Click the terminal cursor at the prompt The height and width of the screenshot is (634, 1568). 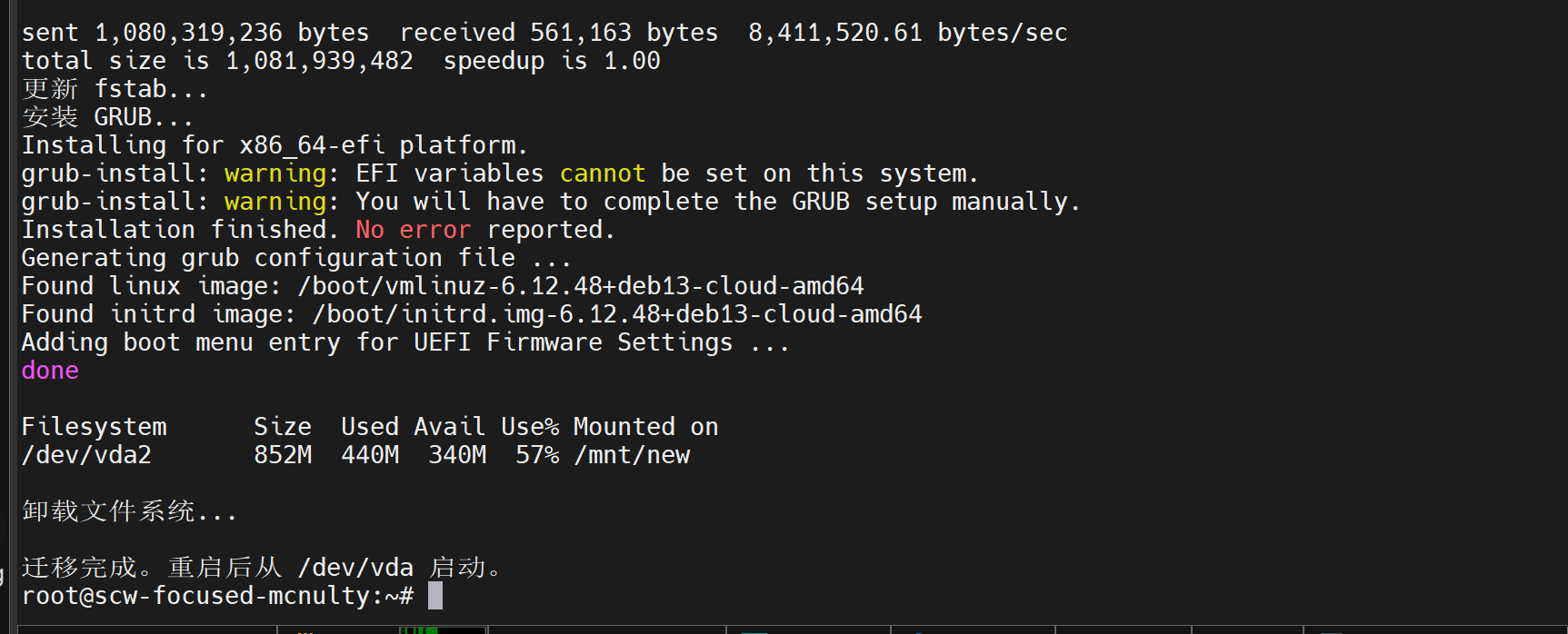tap(435, 596)
